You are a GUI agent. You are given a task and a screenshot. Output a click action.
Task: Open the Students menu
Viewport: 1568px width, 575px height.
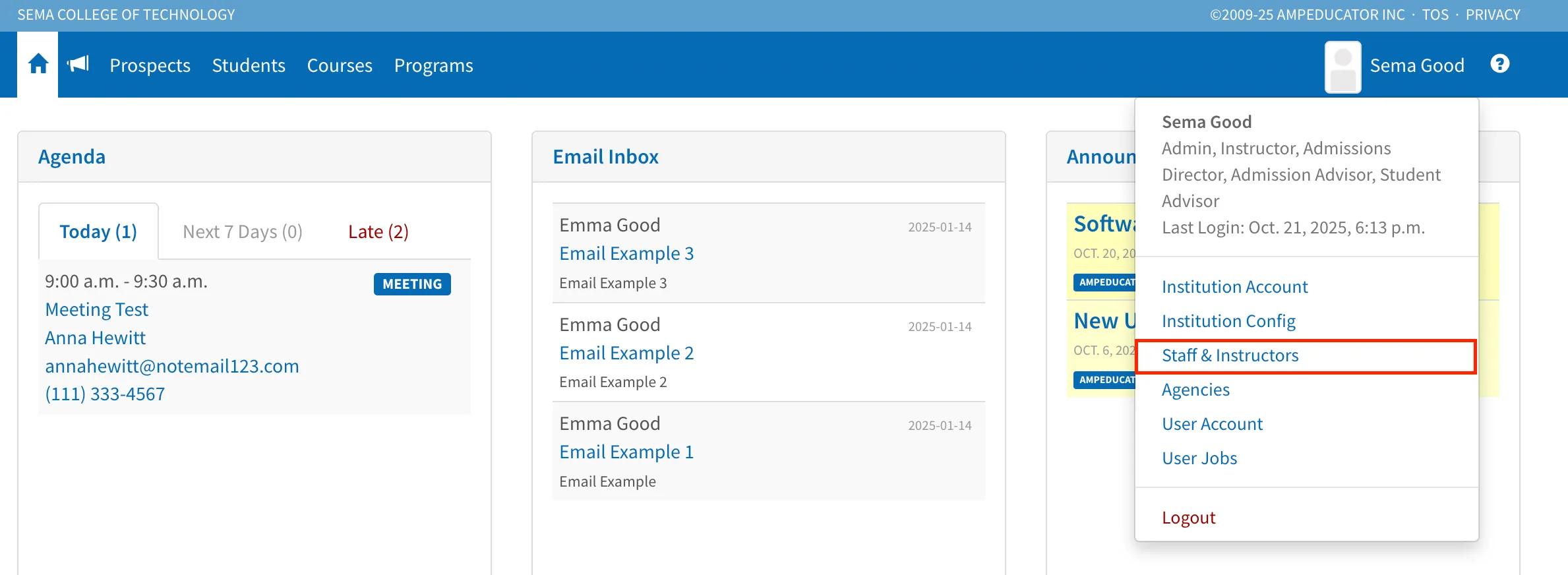249,65
